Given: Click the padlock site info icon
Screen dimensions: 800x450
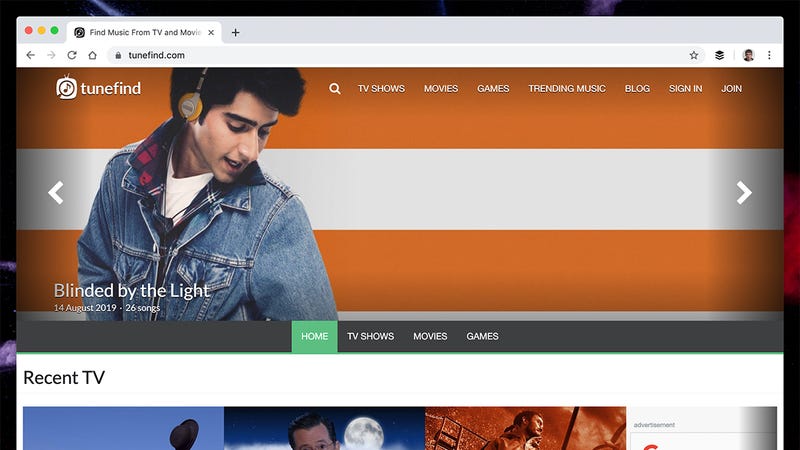Looking at the screenshot, I should tap(118, 55).
